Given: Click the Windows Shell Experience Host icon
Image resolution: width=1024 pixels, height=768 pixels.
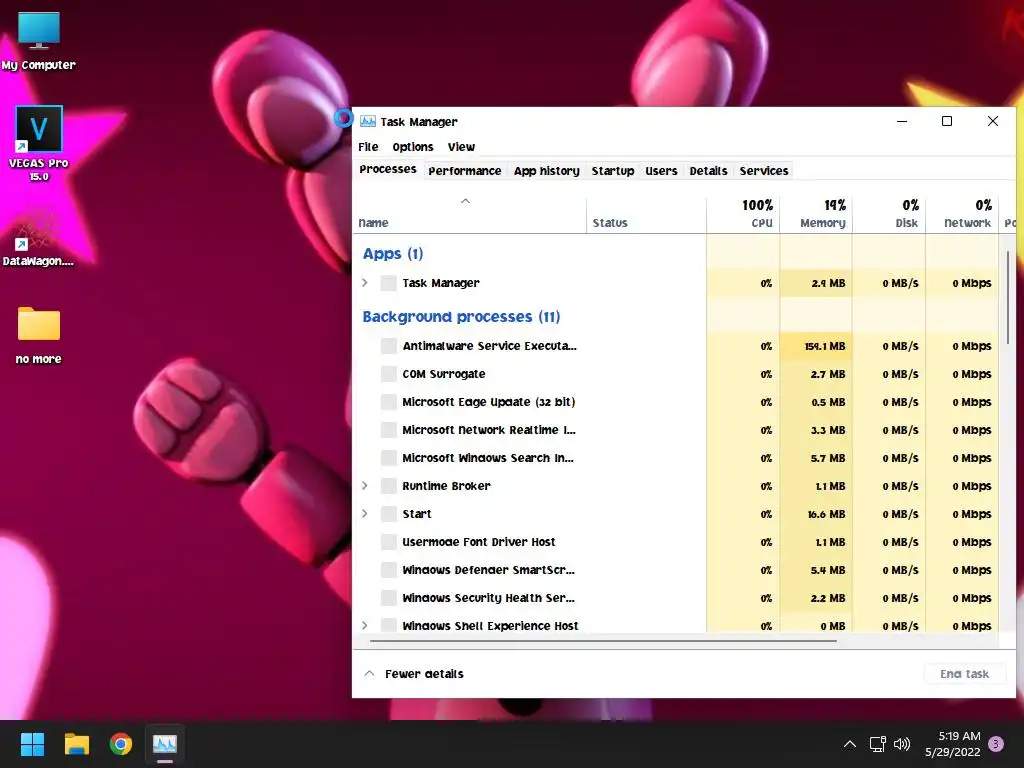Looking at the screenshot, I should (x=389, y=625).
